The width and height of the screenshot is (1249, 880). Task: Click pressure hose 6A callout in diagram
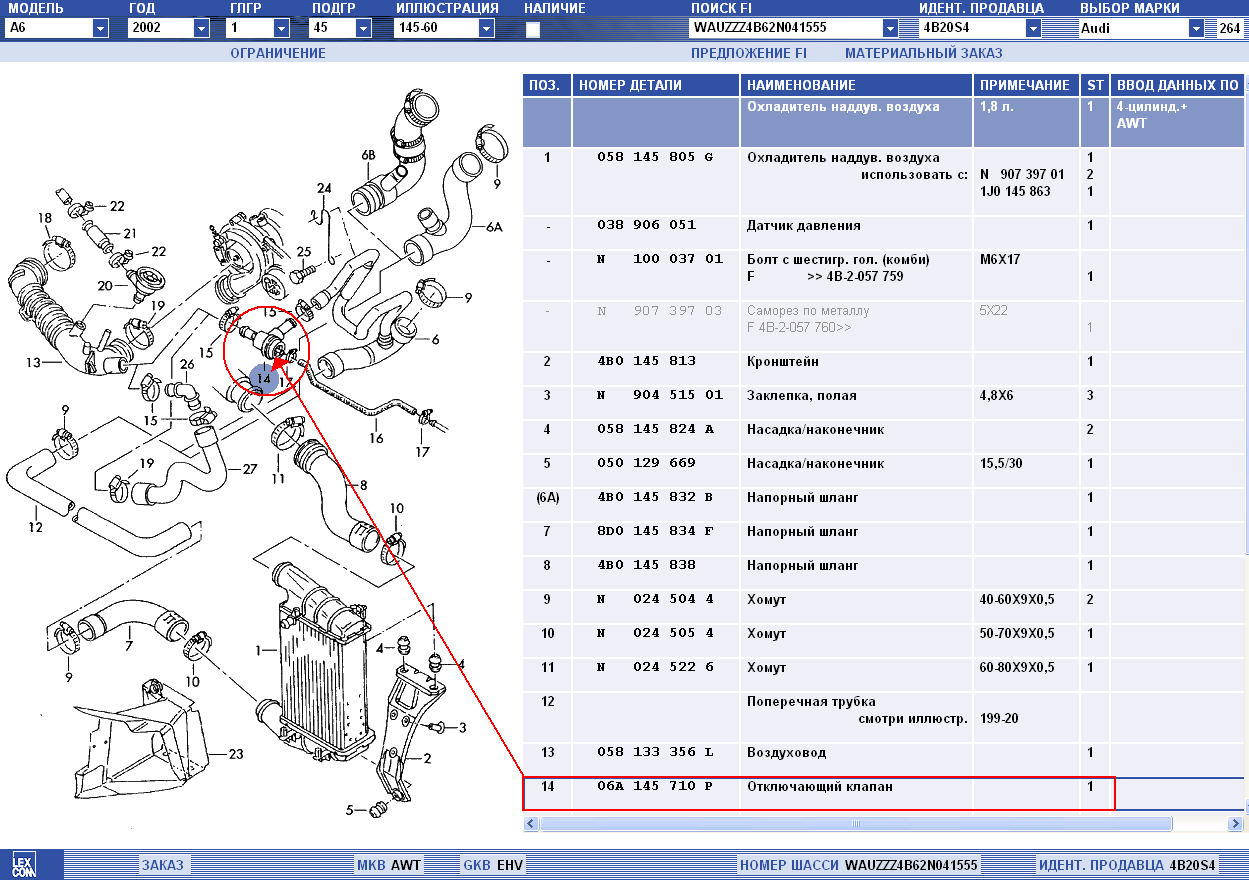[493, 227]
